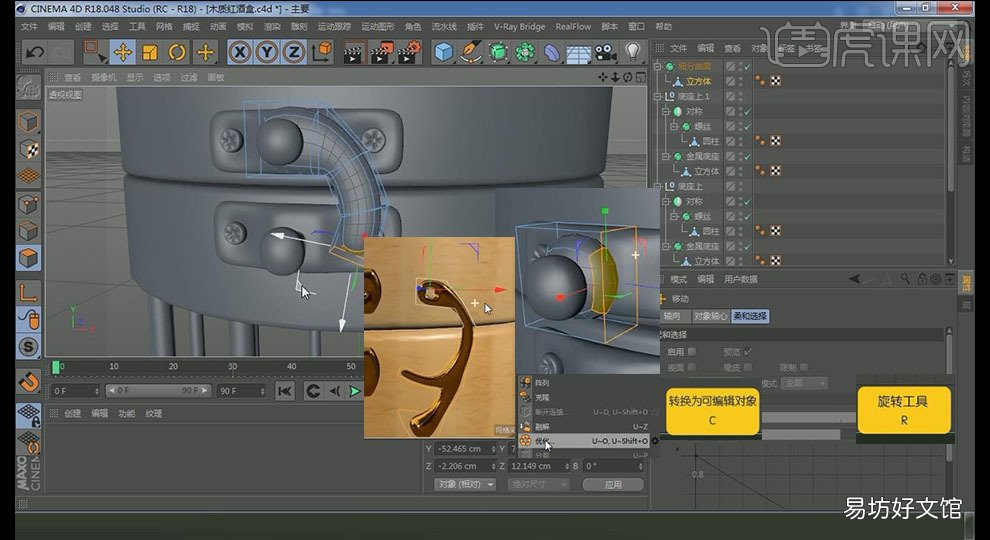
Task: Click the Z position -2.206 cm field
Action: coord(465,466)
